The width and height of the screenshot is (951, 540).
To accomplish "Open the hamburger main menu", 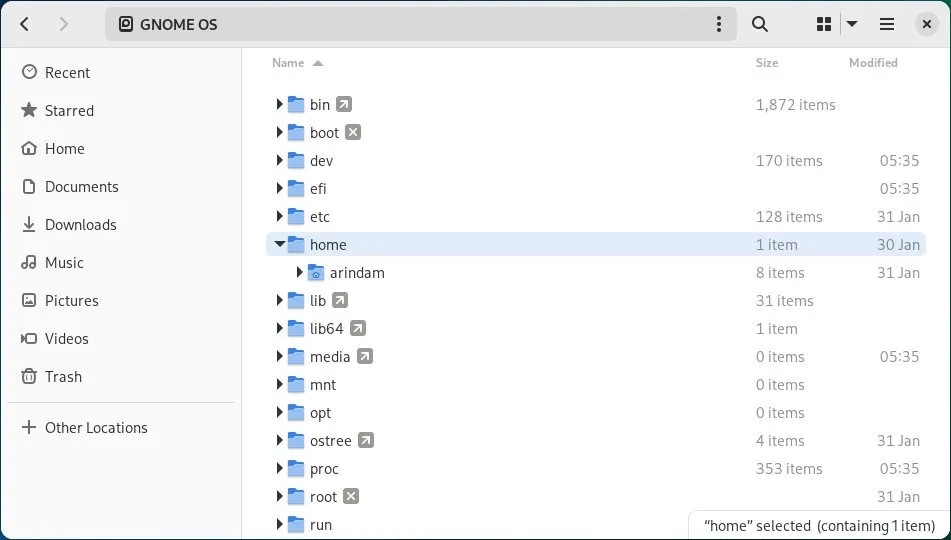I will pos(886,24).
